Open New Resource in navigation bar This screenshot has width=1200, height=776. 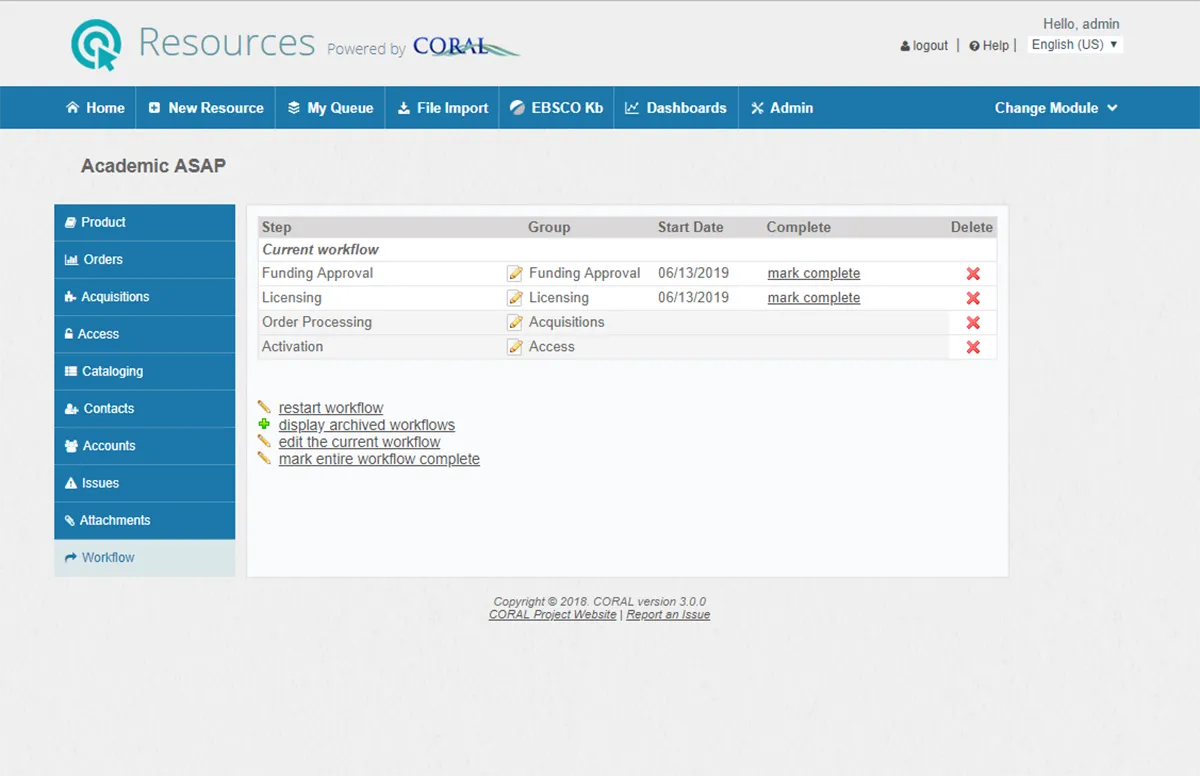coord(206,108)
